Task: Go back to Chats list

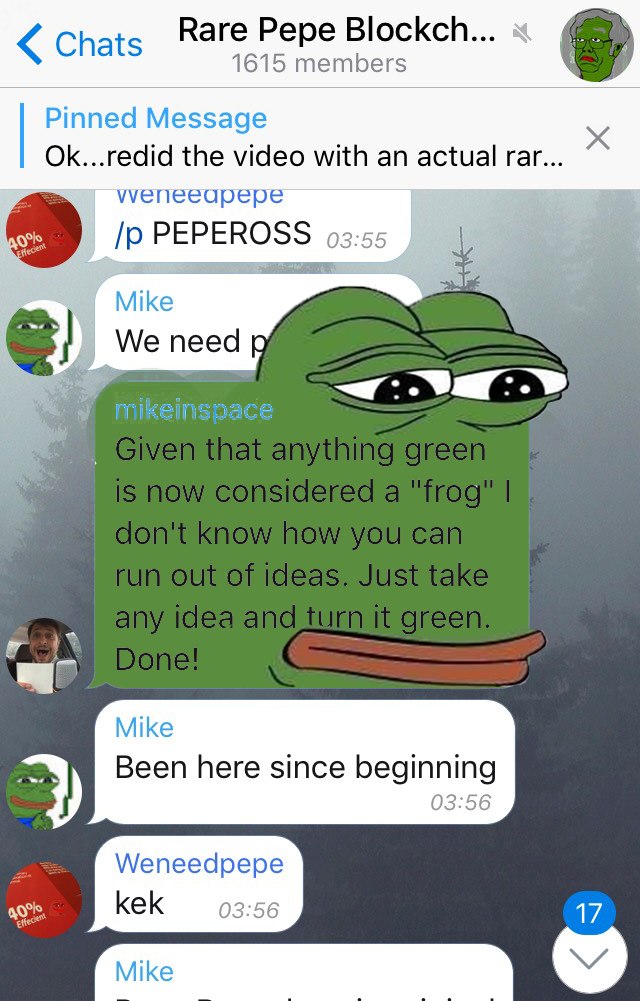Action: (80, 45)
